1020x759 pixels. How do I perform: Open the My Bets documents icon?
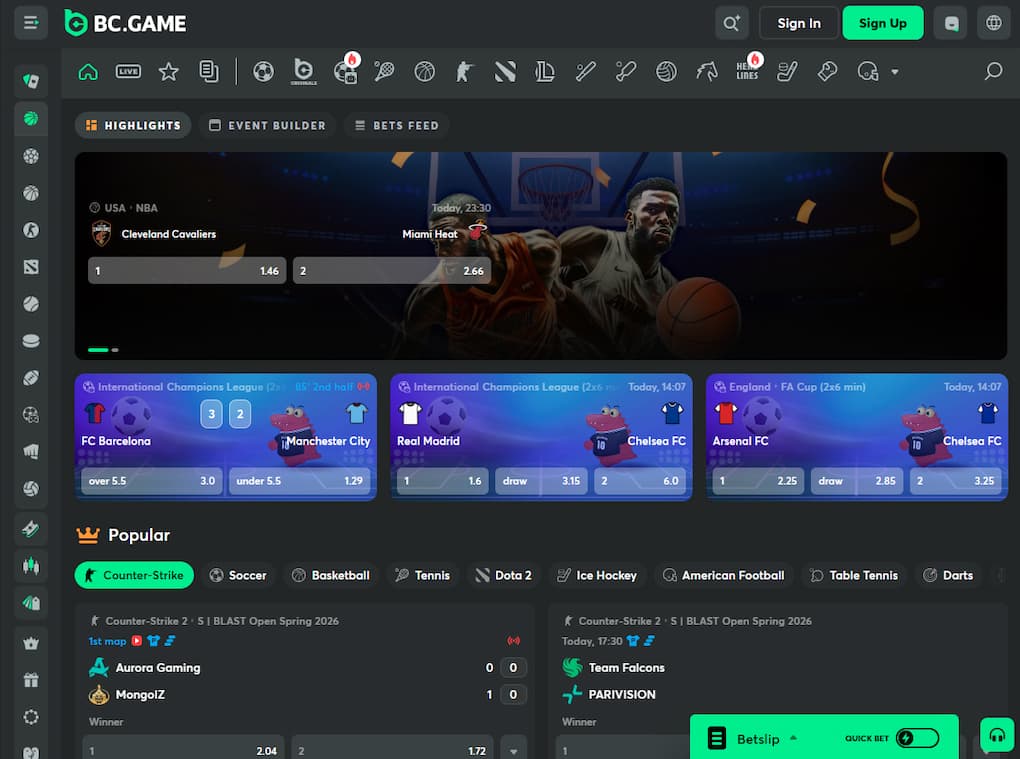[209, 72]
